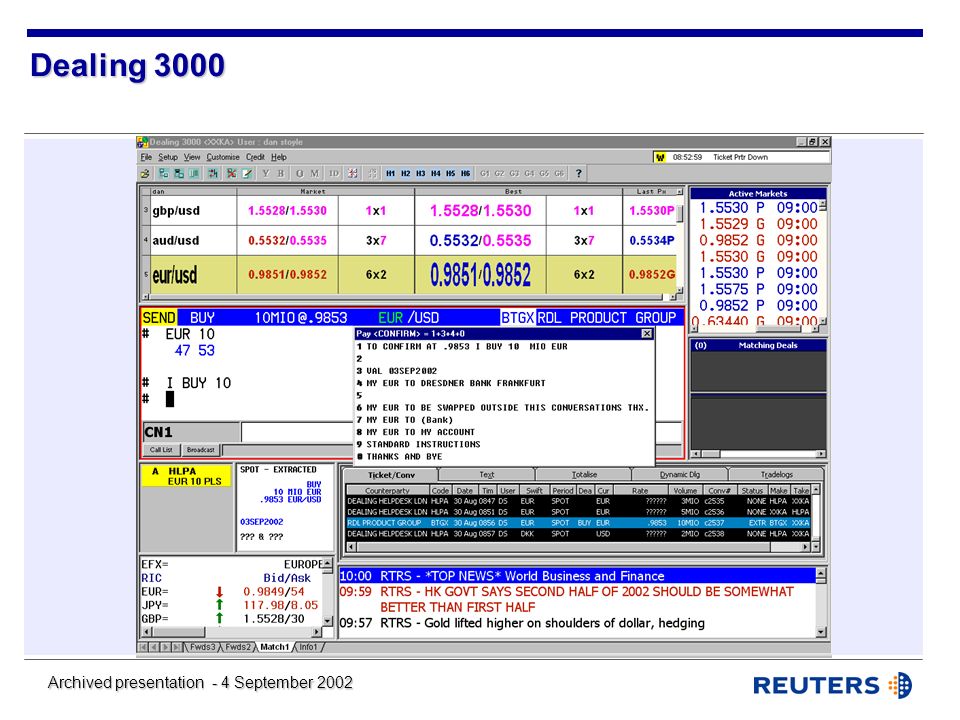Click the red crossed toolbar icon
Image resolution: width=960 pixels, height=720 pixels.
coord(231,174)
